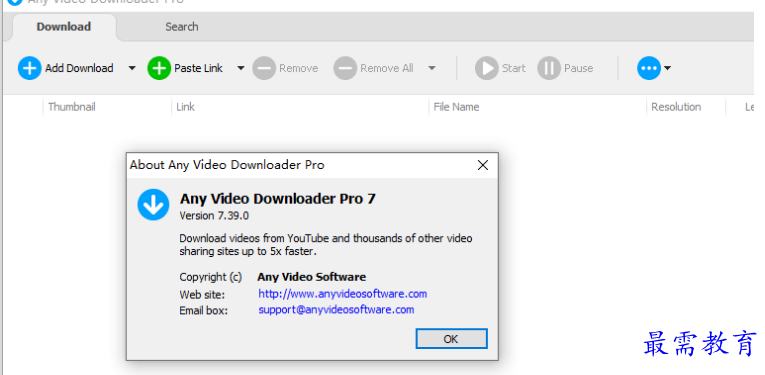The image size is (765, 375).
Task: Click the Any Video Downloader Pro 7 heading
Action: [278, 198]
